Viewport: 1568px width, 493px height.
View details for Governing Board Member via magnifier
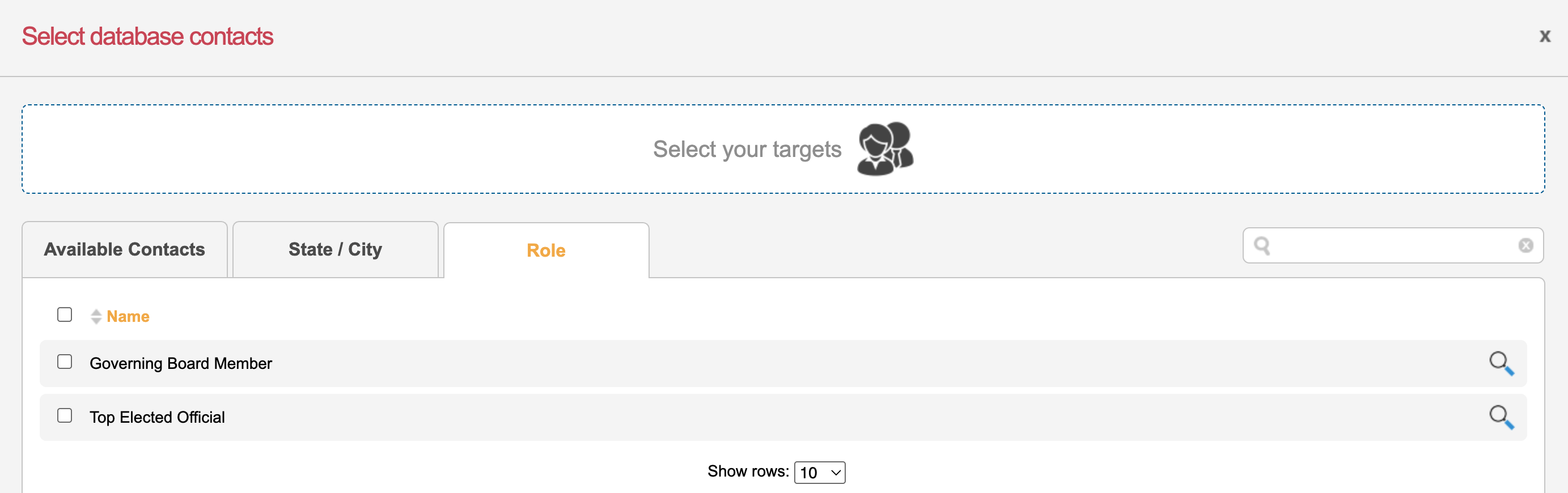click(x=1501, y=363)
